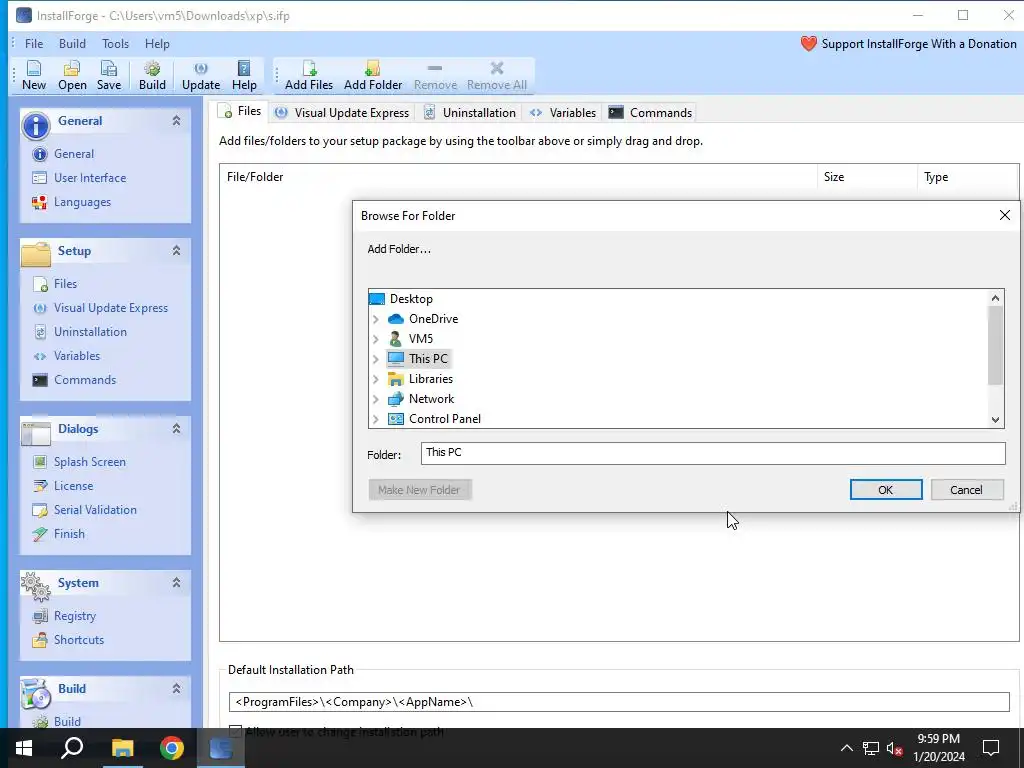The image size is (1024, 768).
Task: Open the Help menu in the menu bar
Action: [157, 44]
